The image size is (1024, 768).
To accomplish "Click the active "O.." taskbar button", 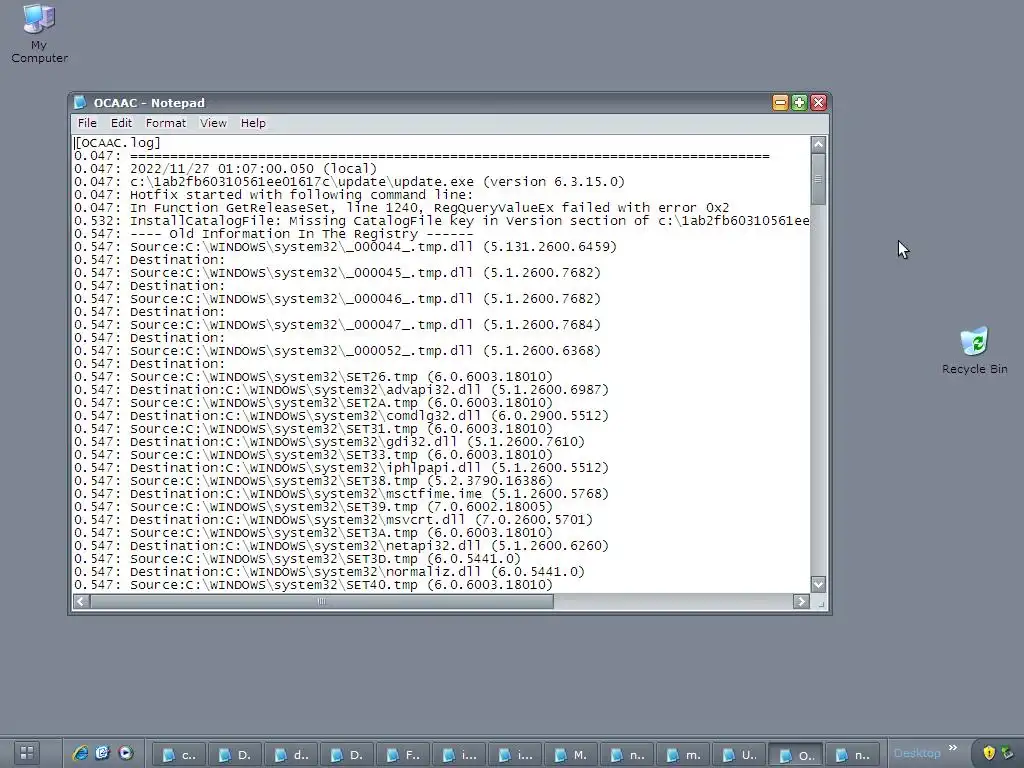I will pos(796,754).
